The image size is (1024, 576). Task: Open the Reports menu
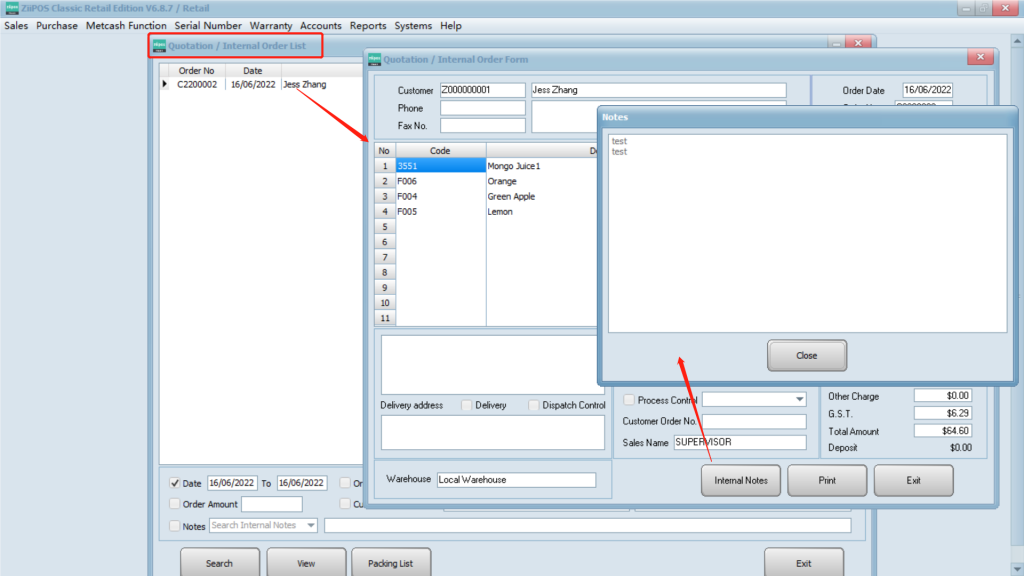click(x=368, y=25)
